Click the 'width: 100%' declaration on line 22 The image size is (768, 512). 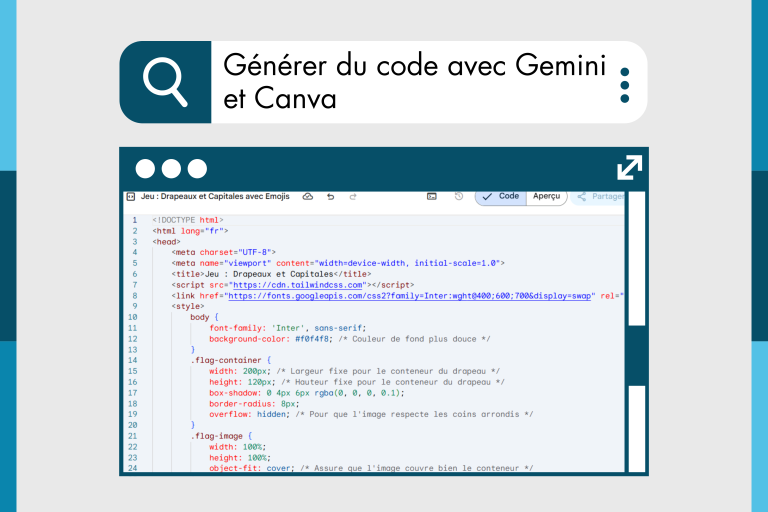(x=238, y=447)
